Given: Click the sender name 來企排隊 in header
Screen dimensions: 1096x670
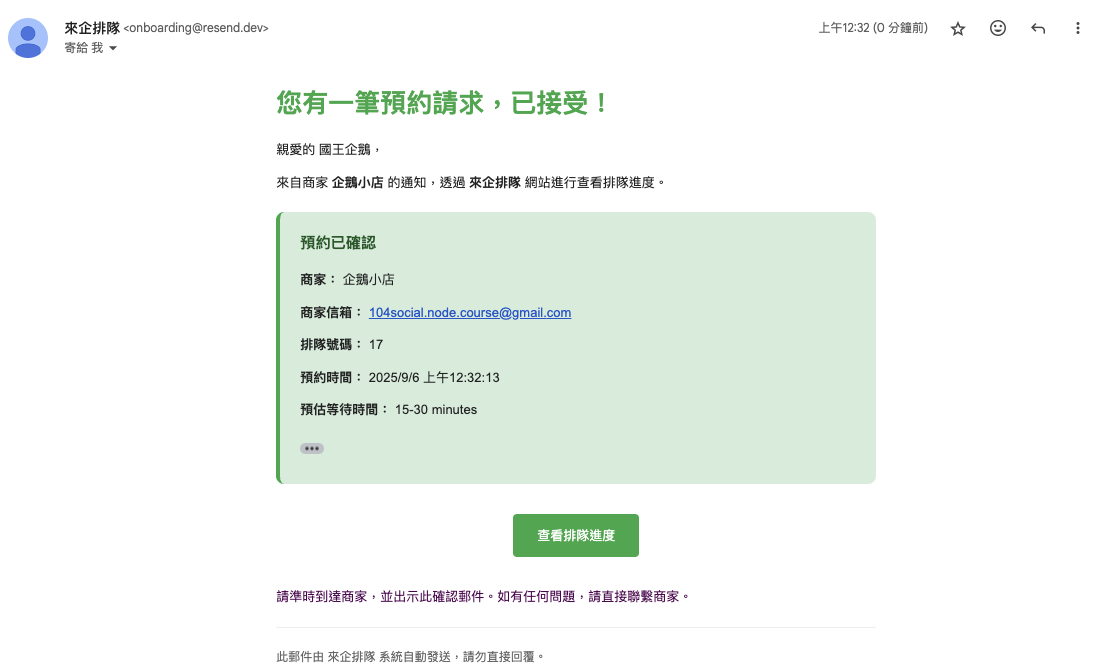Looking at the screenshot, I should click(x=92, y=28).
